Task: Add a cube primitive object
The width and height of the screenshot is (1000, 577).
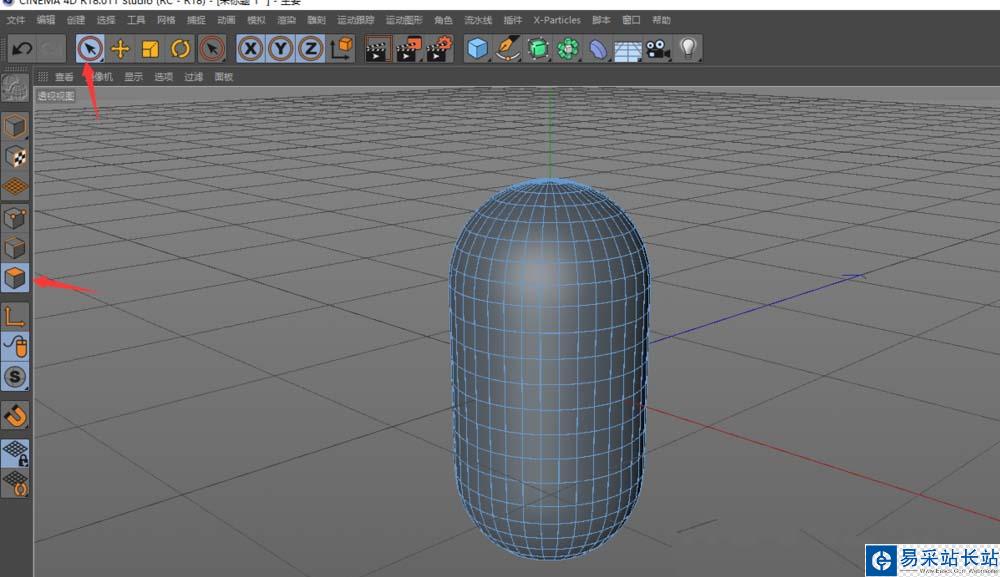Action: point(477,48)
